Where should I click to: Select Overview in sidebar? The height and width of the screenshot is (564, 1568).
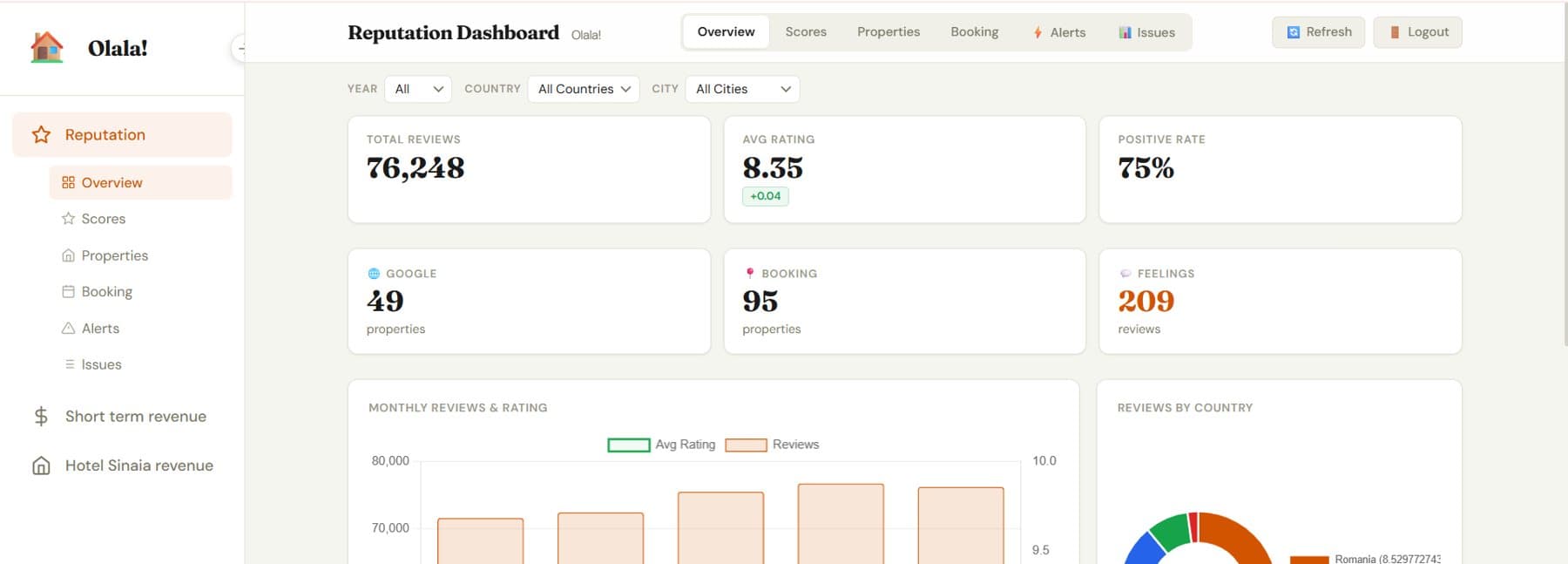(140, 182)
